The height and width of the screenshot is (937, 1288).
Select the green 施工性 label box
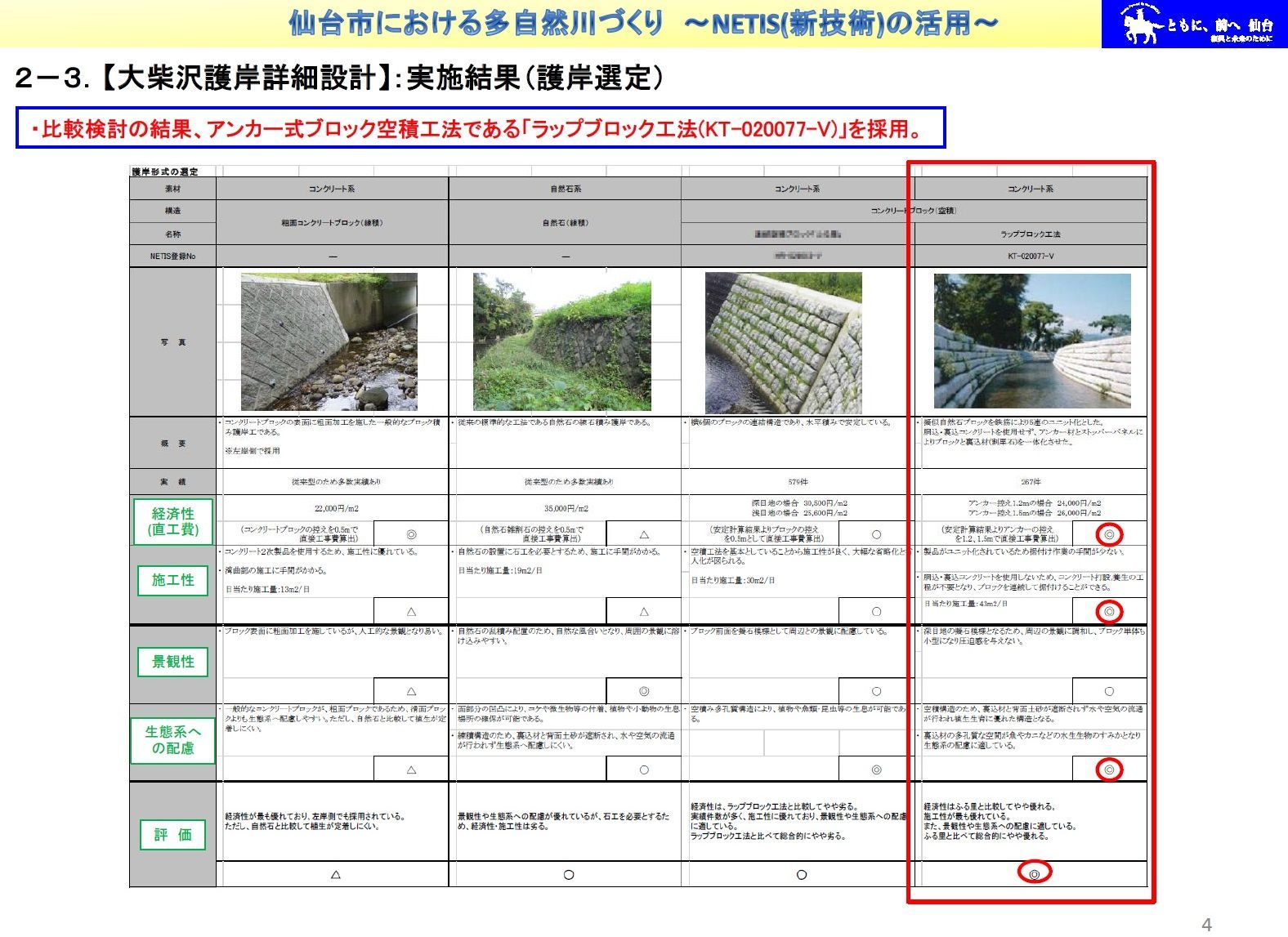tap(173, 580)
